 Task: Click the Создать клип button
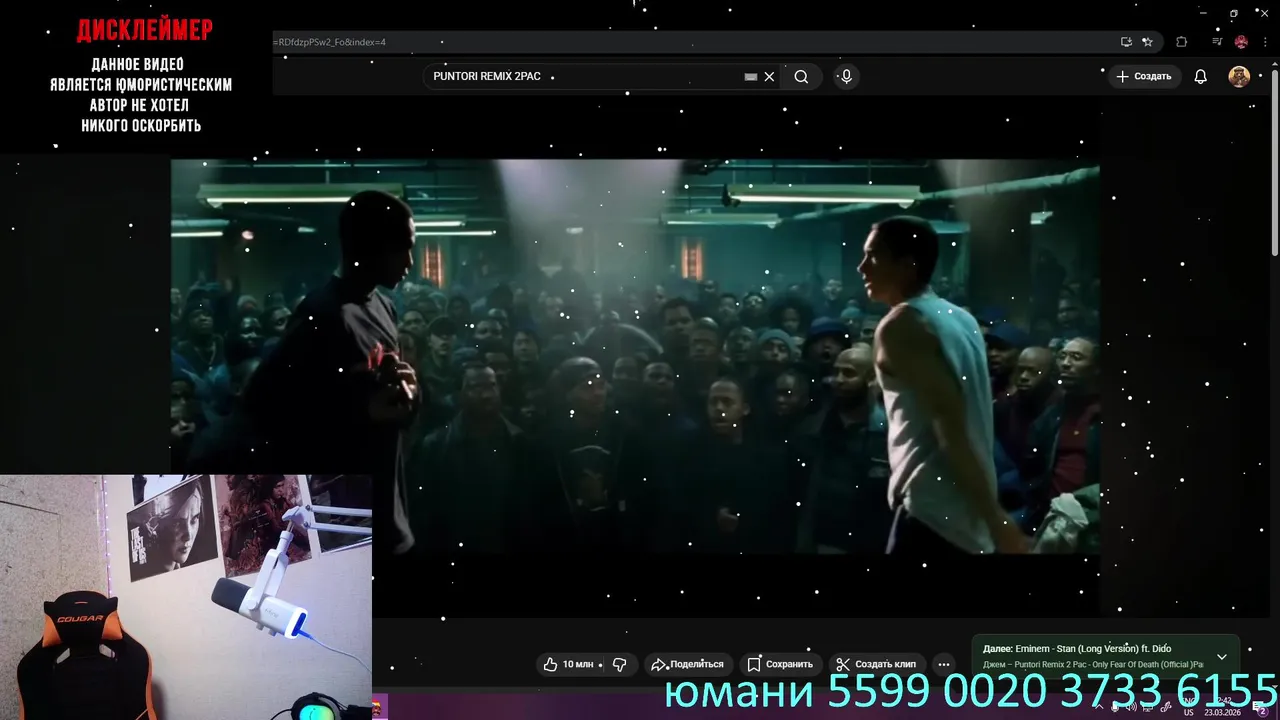tap(876, 664)
